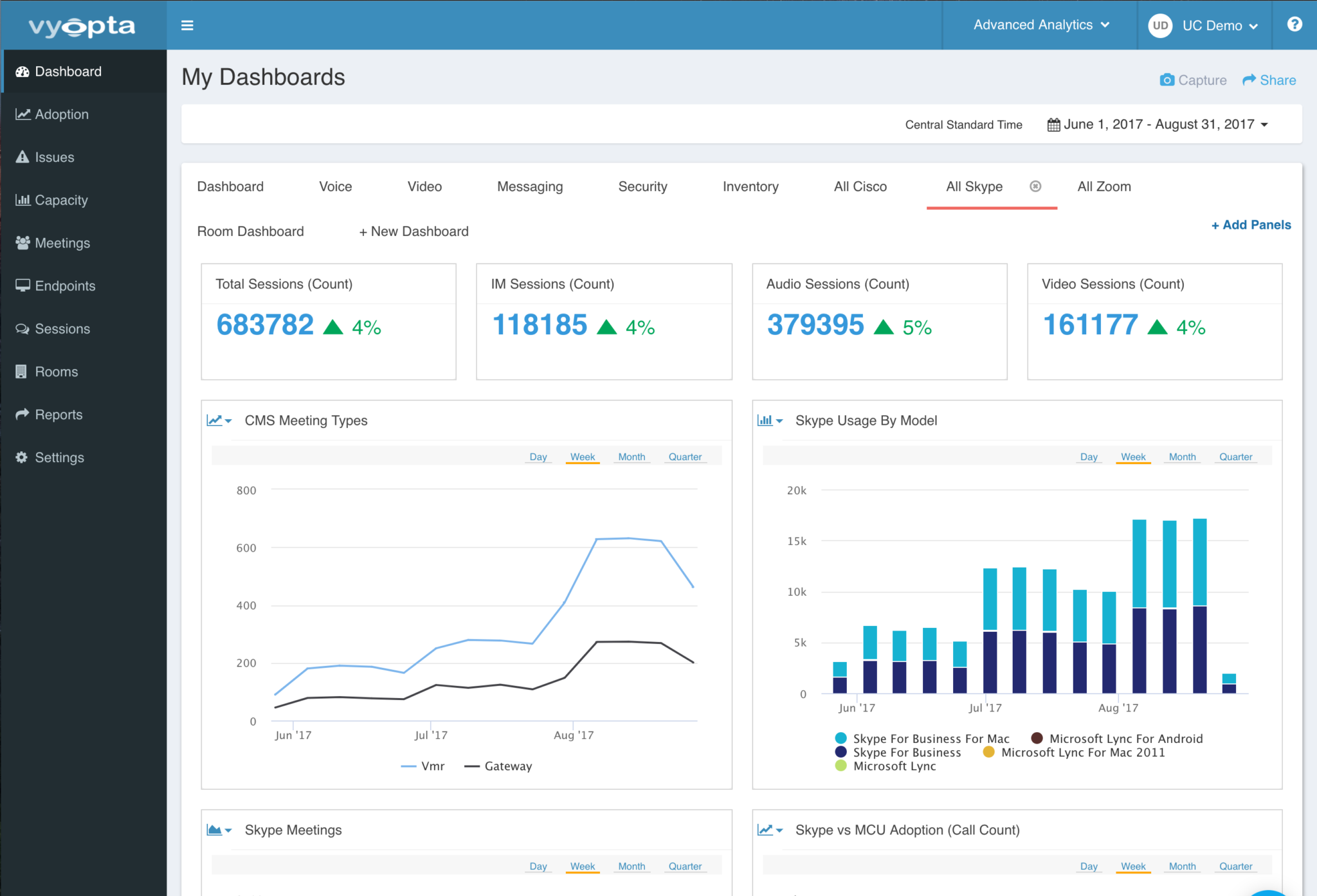Select Month granularity in Skype Usage By Model
1317x896 pixels.
(x=1182, y=457)
